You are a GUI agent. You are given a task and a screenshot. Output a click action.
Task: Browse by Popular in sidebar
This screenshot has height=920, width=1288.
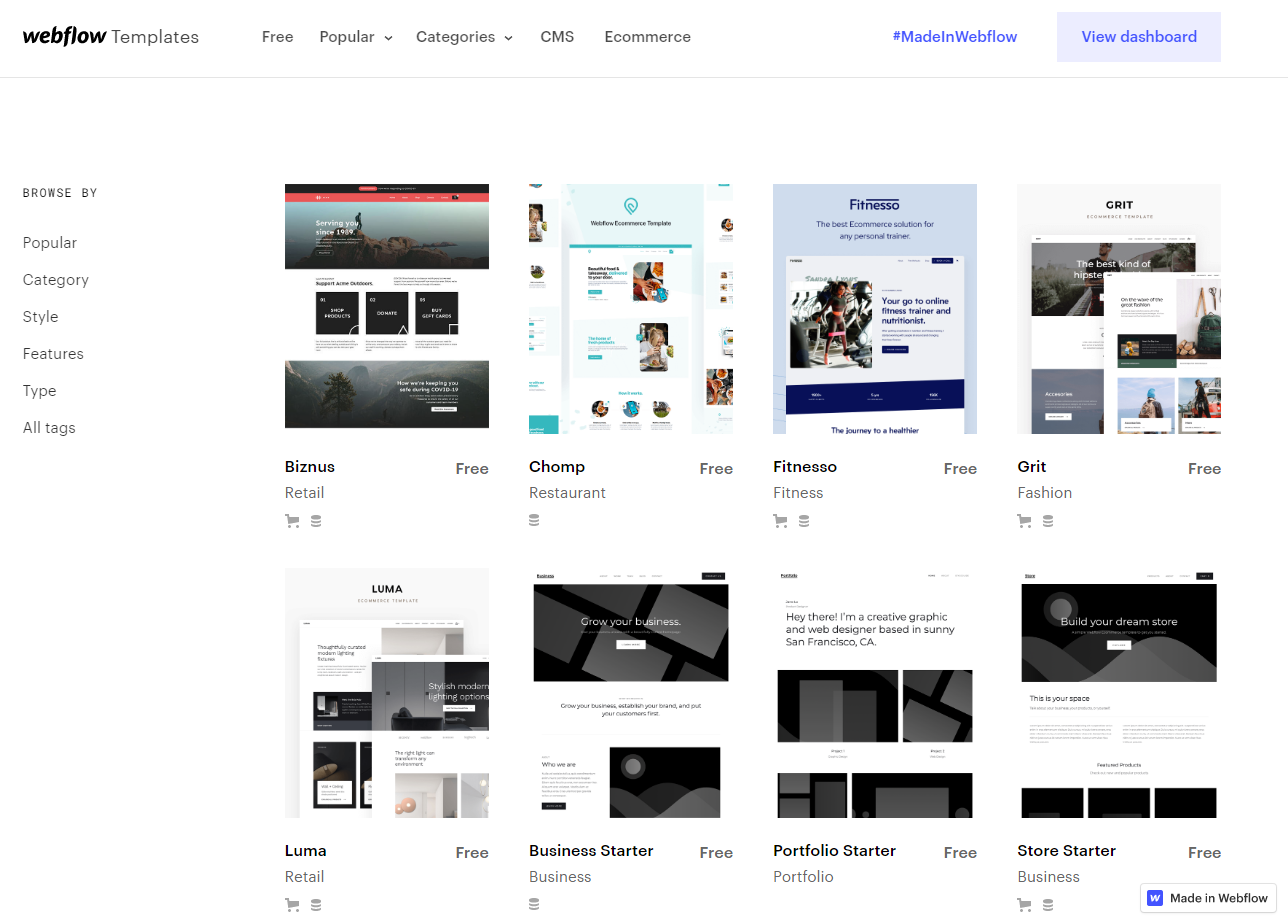(x=50, y=243)
